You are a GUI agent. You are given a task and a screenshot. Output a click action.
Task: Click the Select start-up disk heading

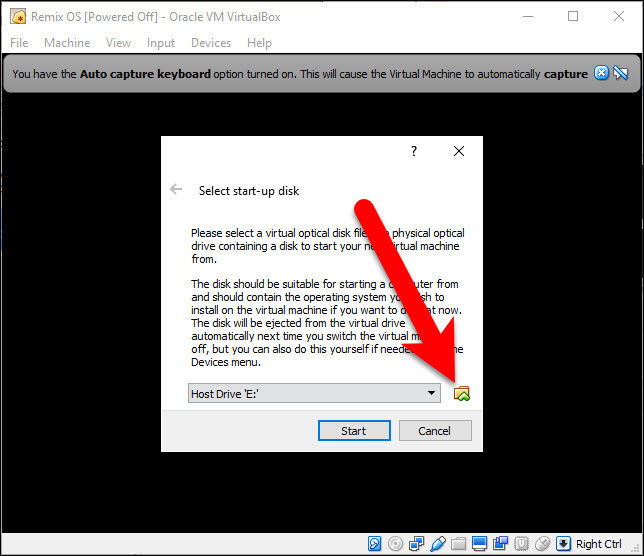tap(249, 191)
